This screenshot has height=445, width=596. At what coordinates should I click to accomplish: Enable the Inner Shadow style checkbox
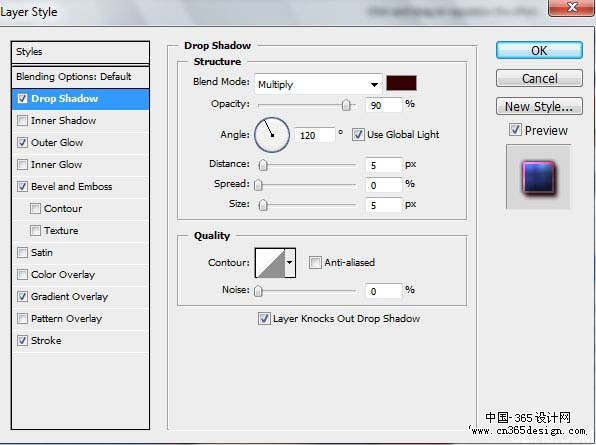point(22,120)
